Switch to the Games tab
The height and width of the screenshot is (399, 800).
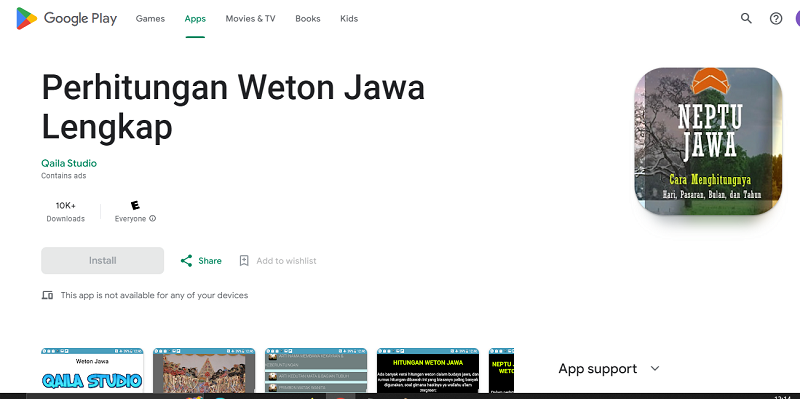150,19
